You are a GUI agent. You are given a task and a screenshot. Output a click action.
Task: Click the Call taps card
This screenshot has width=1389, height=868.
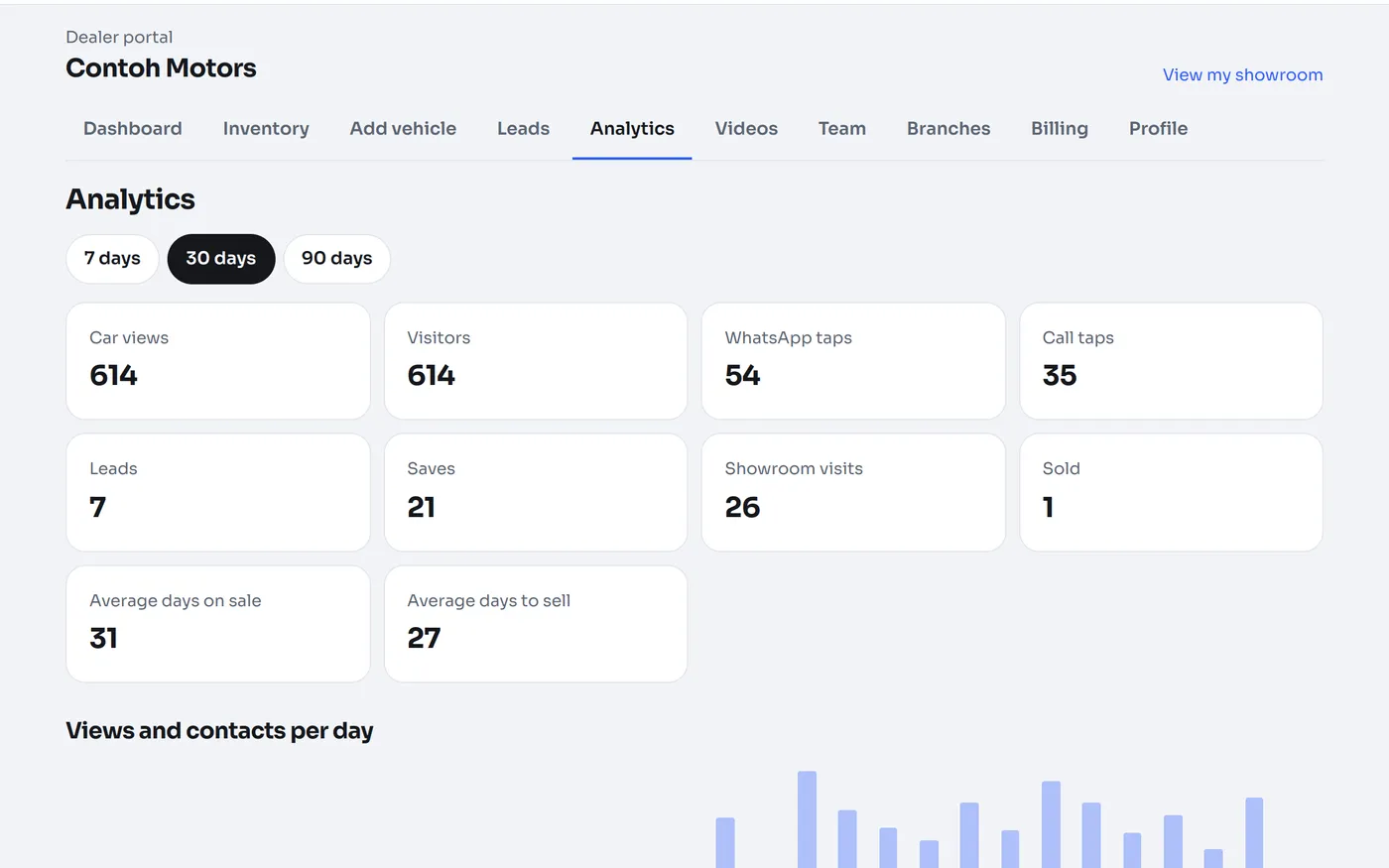(x=1171, y=361)
